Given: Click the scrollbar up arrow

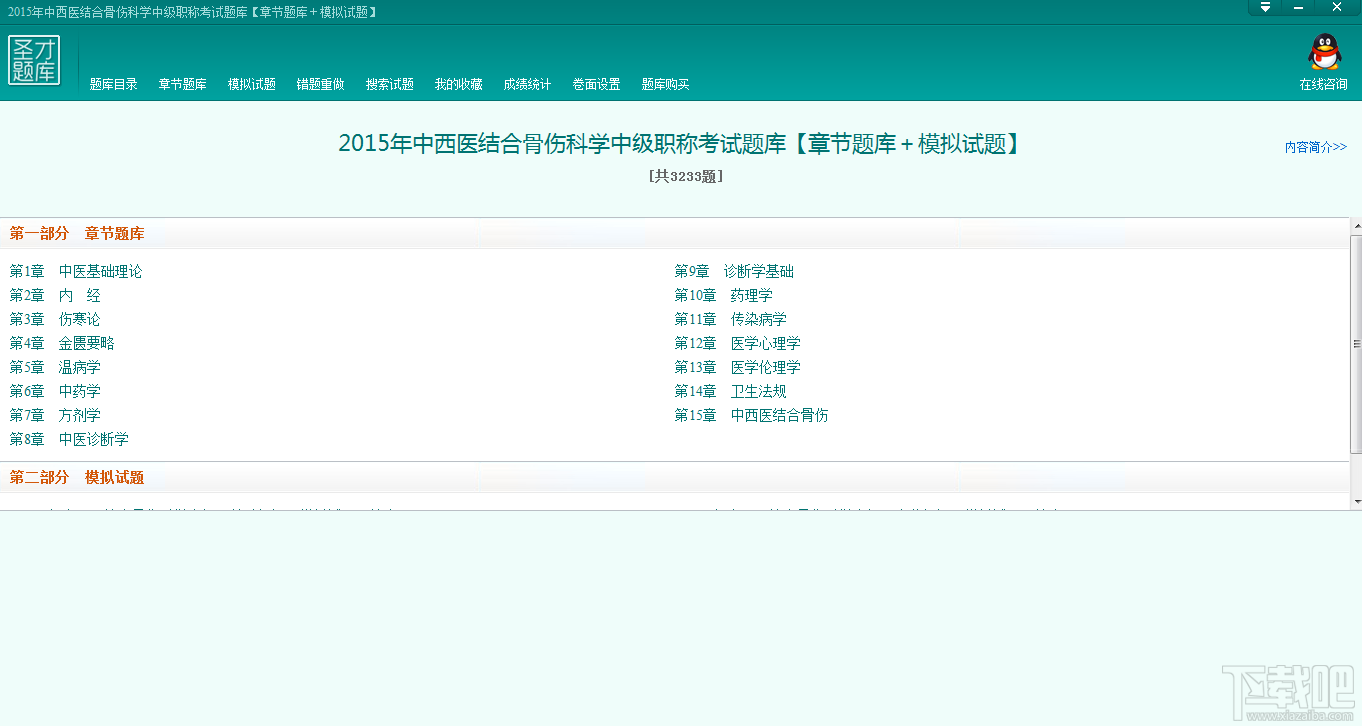Looking at the screenshot, I should [x=1356, y=224].
